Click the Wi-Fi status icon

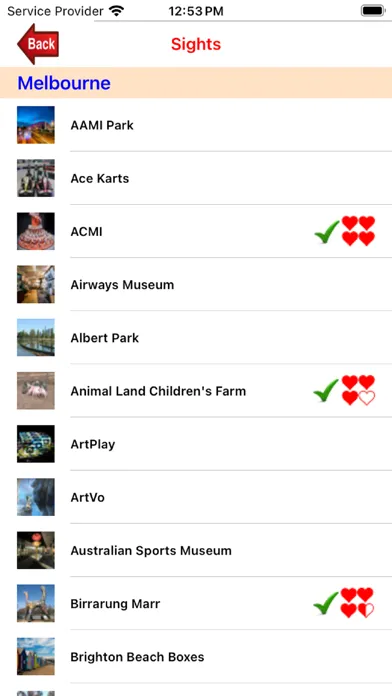pyautogui.click(x=116, y=11)
